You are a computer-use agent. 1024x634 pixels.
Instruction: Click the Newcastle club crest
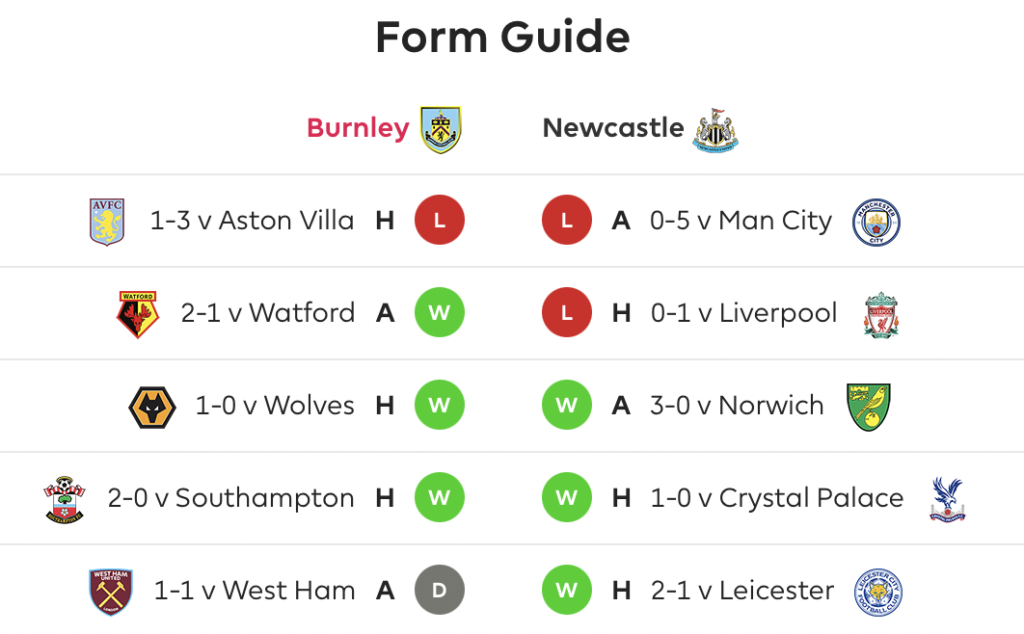[716, 130]
